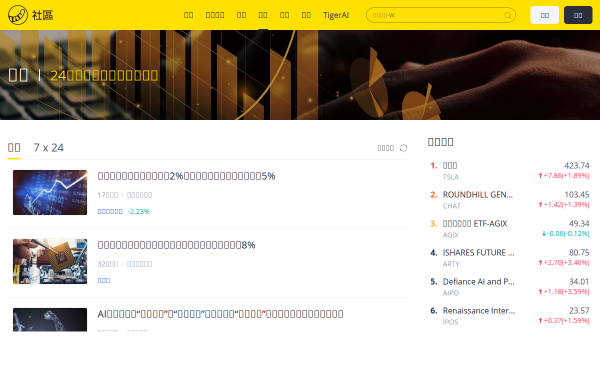
Task: Click the CHAT ticker symbol
Action: tap(452, 206)
